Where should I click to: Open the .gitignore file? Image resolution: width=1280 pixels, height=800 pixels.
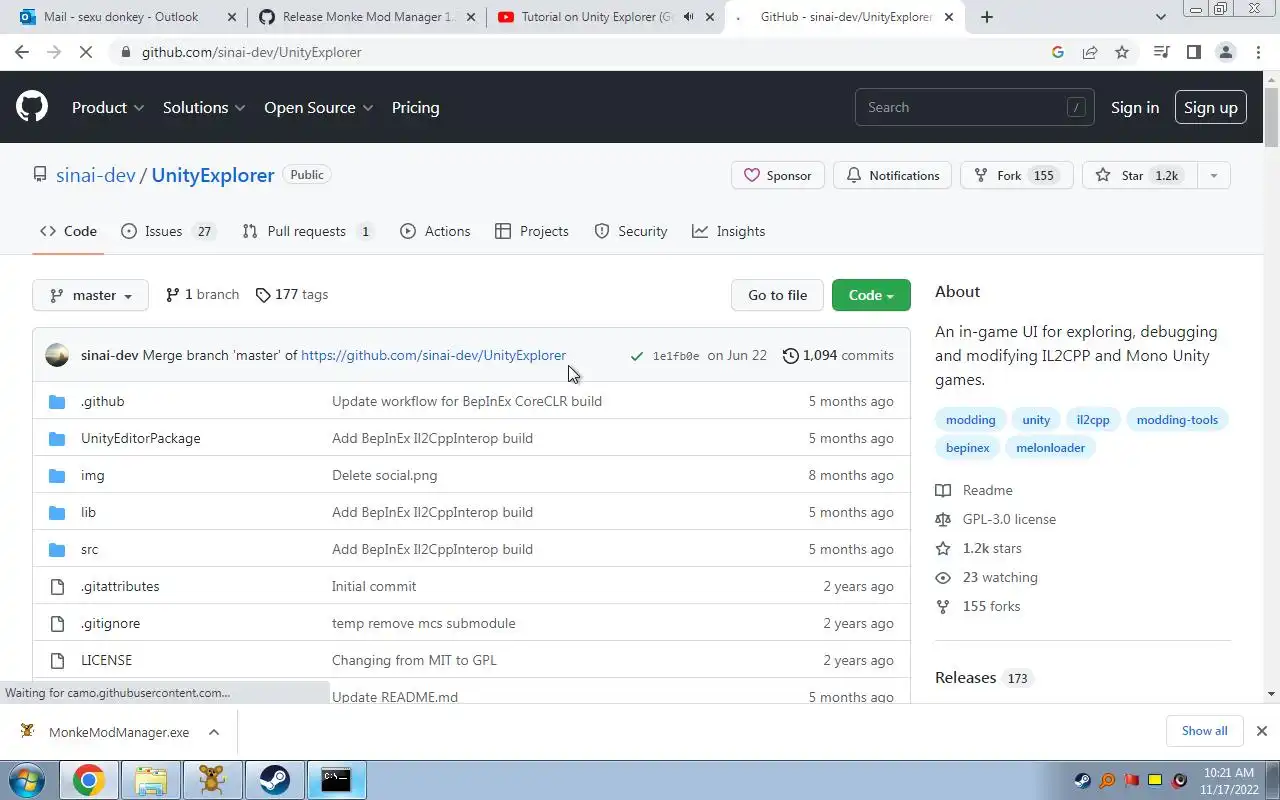[110, 623]
